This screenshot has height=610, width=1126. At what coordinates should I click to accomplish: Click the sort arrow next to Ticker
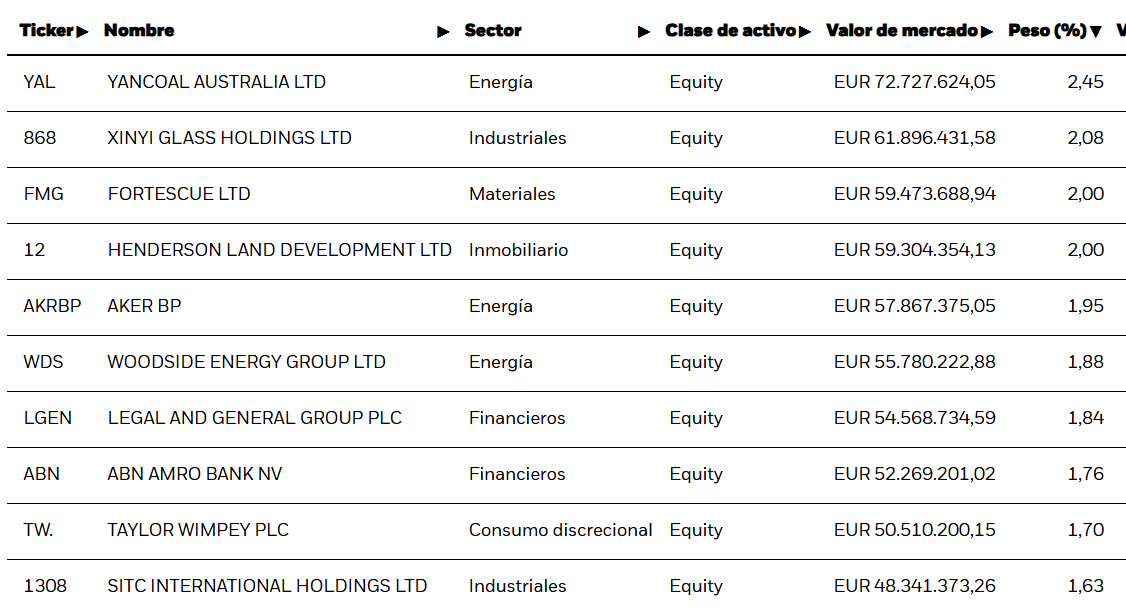82,31
